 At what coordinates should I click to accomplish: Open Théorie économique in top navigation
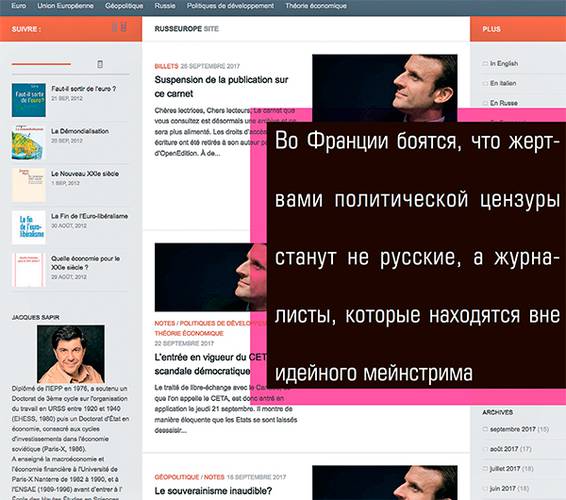coord(316,6)
